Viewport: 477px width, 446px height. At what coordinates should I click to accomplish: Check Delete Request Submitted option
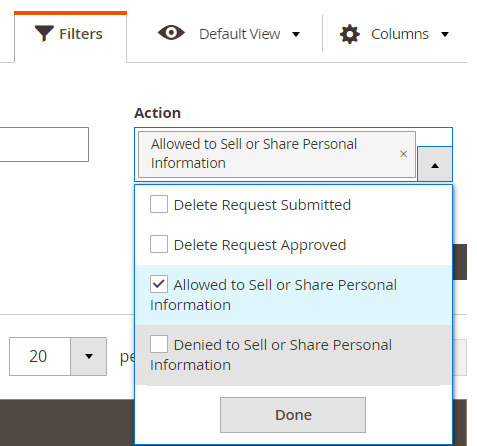[x=159, y=204]
